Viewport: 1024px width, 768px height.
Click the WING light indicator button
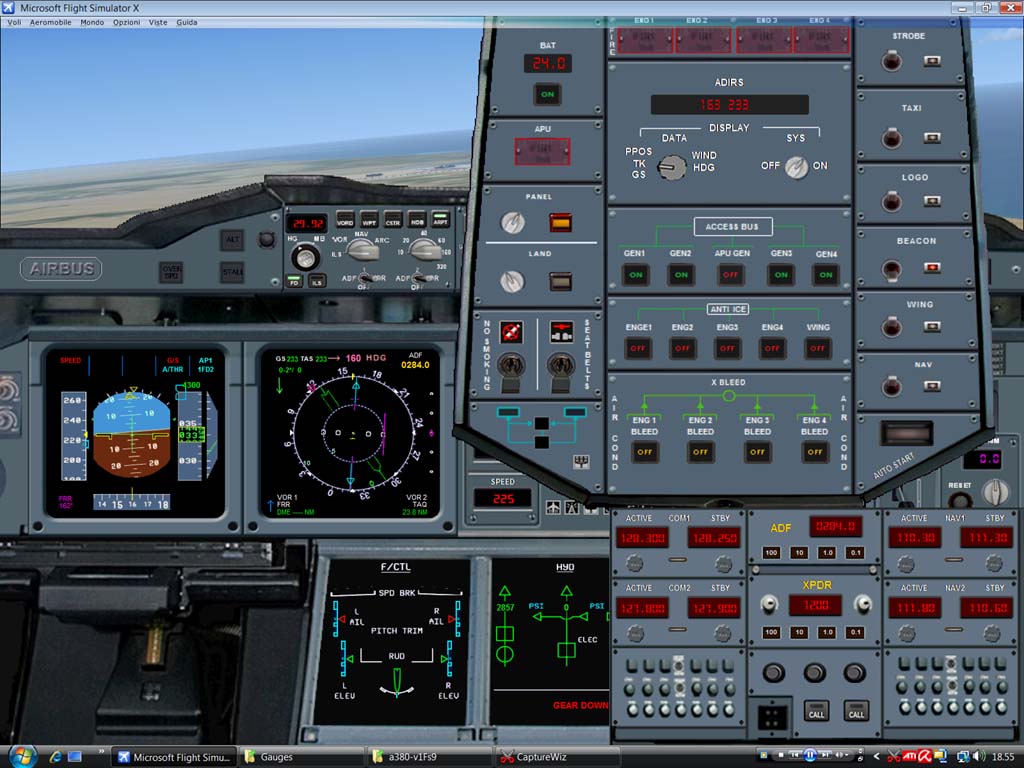932,327
